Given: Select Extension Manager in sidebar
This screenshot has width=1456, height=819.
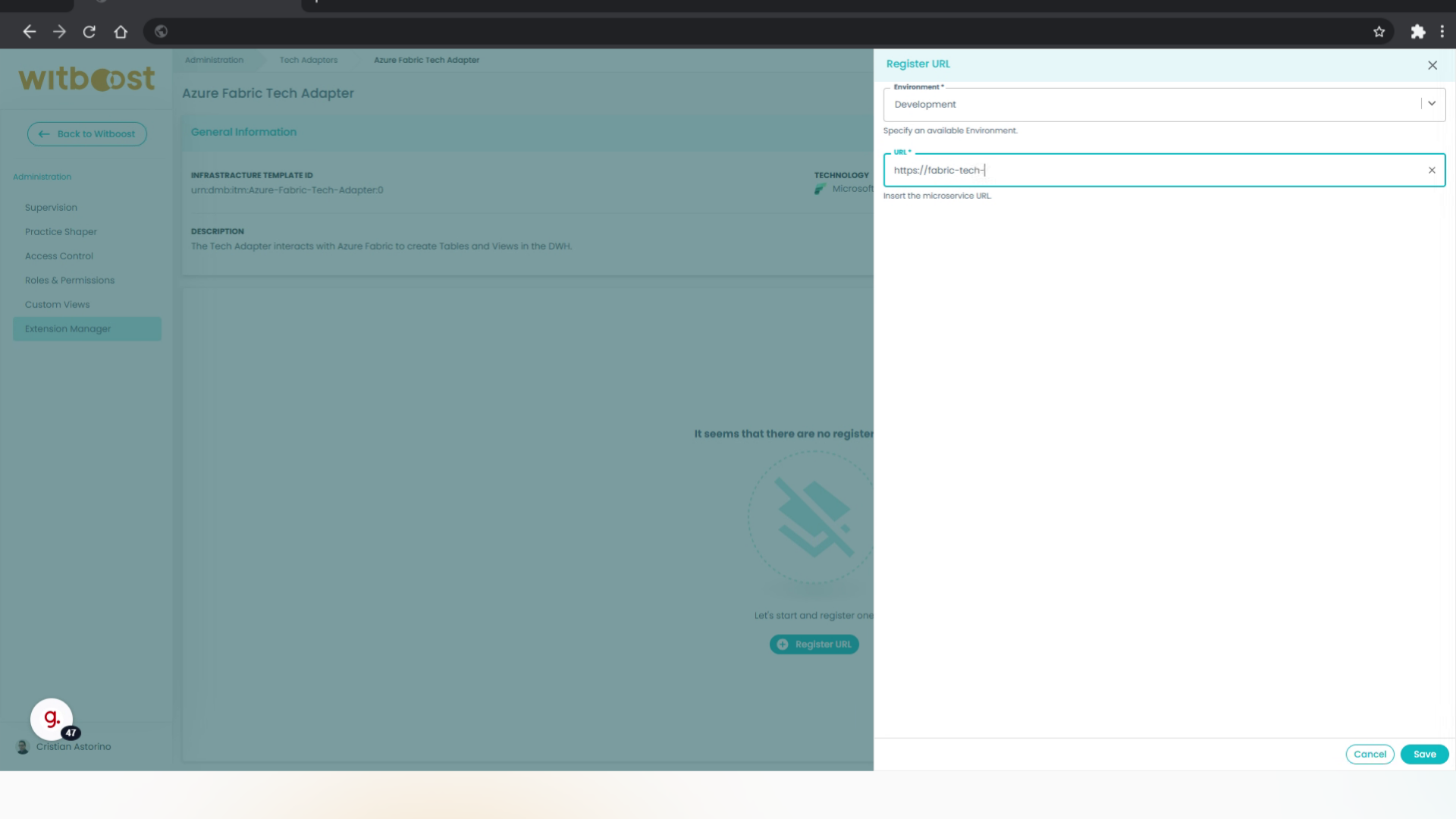Looking at the screenshot, I should 87,329.
